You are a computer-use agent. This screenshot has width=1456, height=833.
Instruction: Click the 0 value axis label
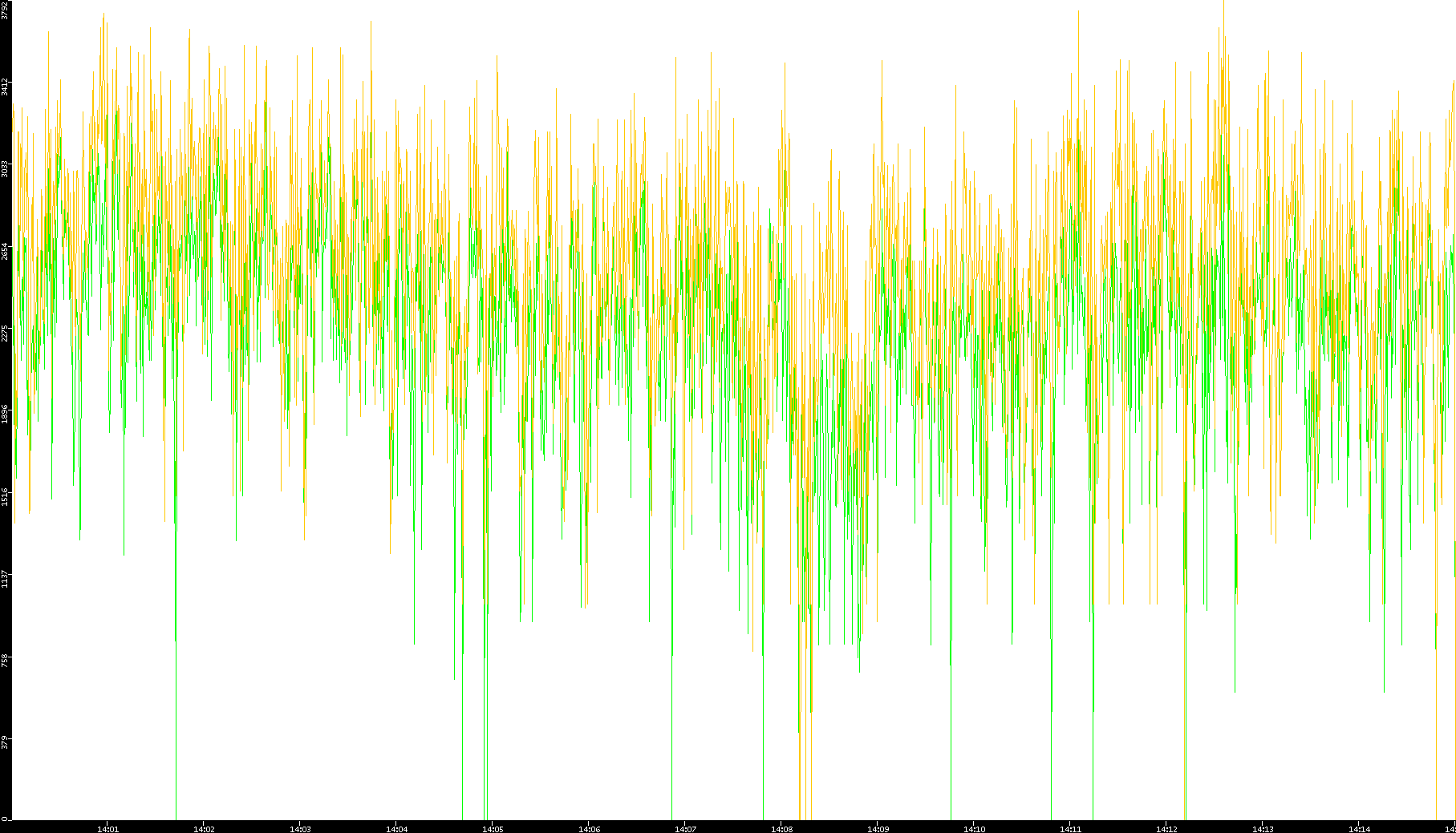click(x=6, y=819)
